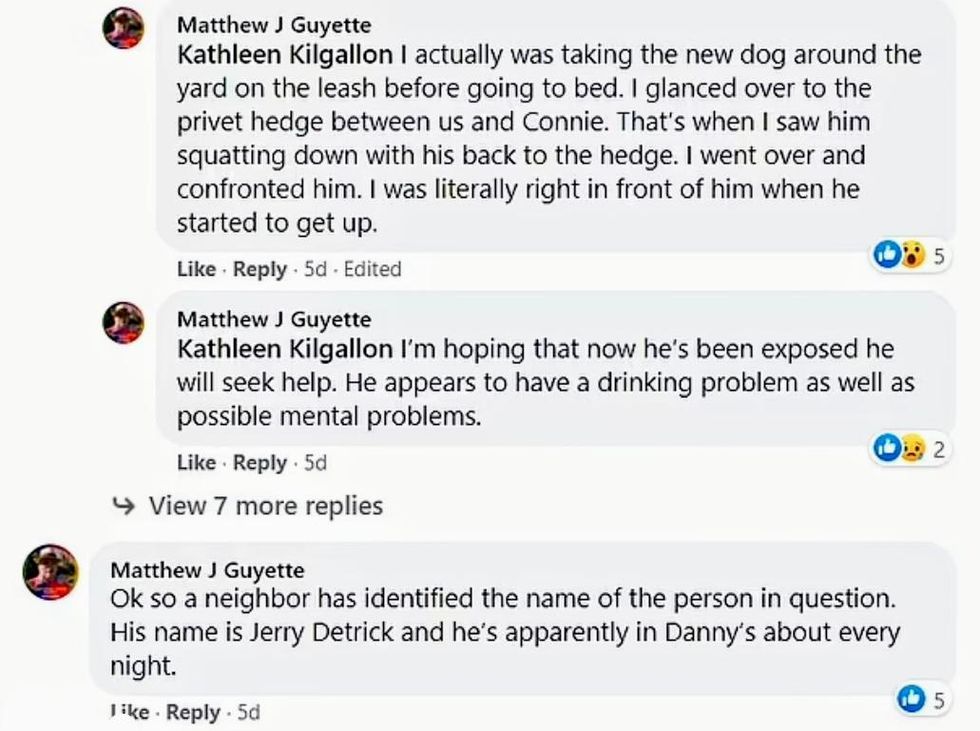The width and height of the screenshot is (980, 731).
Task: Click Matthew J Guyette name above the hedge comment
Action: pos(273,24)
